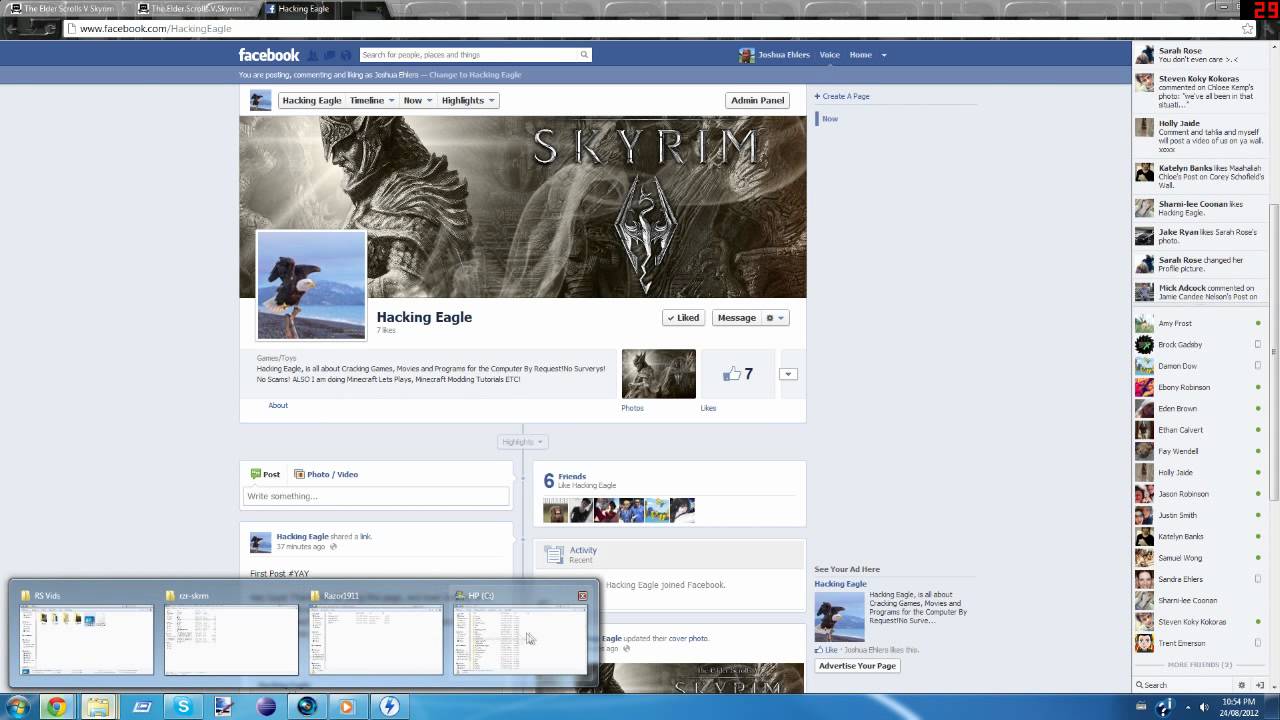
Task: Click the Message button
Action: tap(737, 318)
